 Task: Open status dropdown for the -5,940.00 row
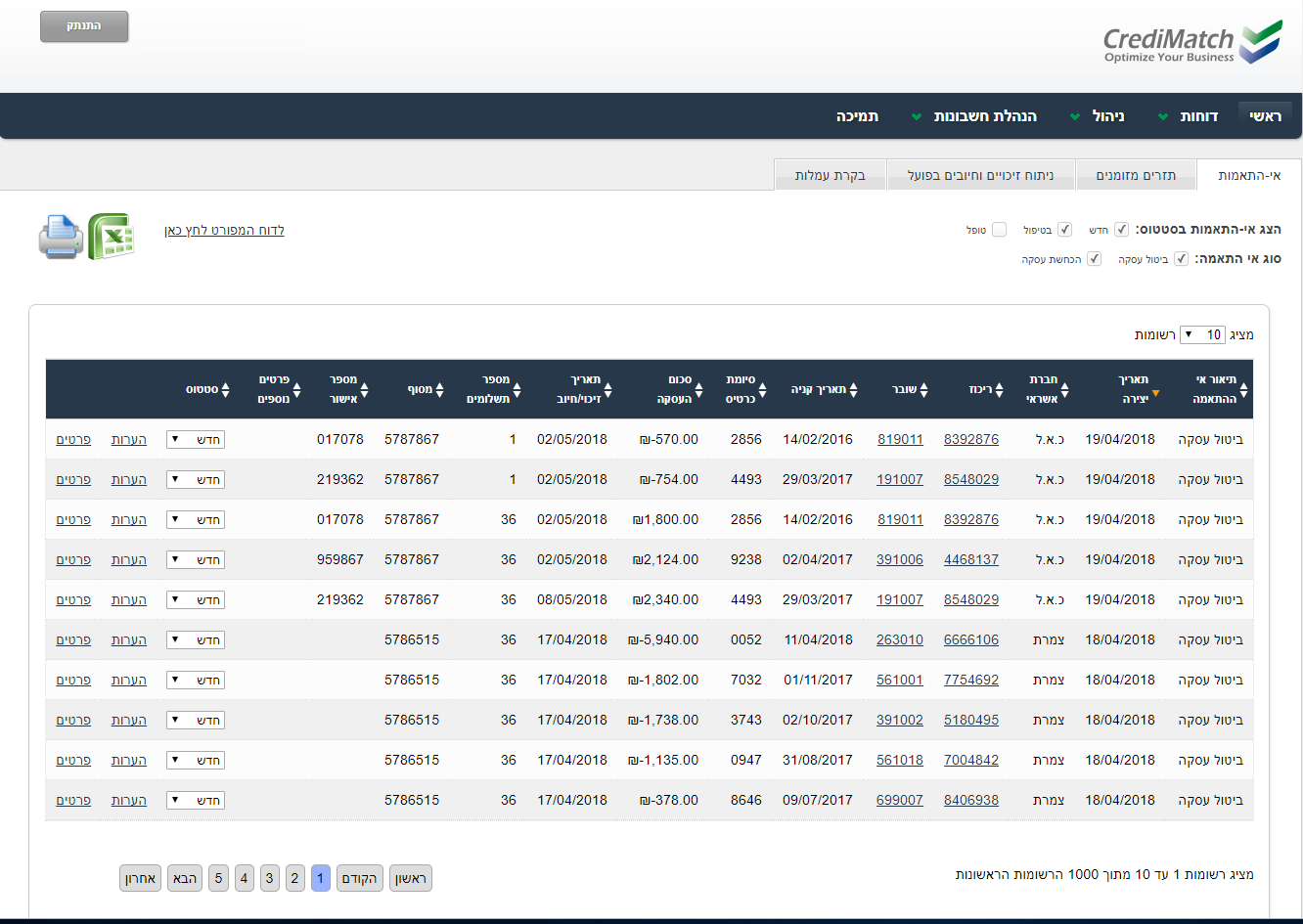coord(196,639)
